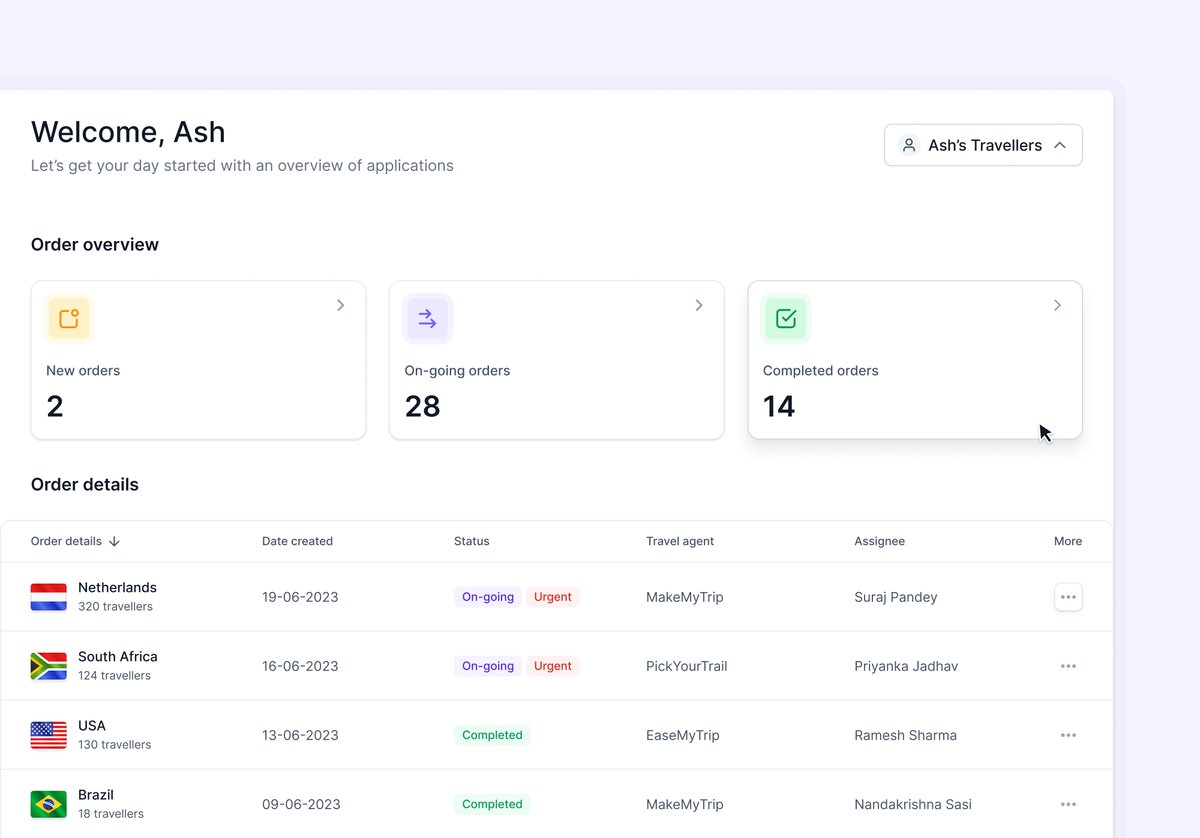Expand the New orders card via its chevron

(341, 305)
